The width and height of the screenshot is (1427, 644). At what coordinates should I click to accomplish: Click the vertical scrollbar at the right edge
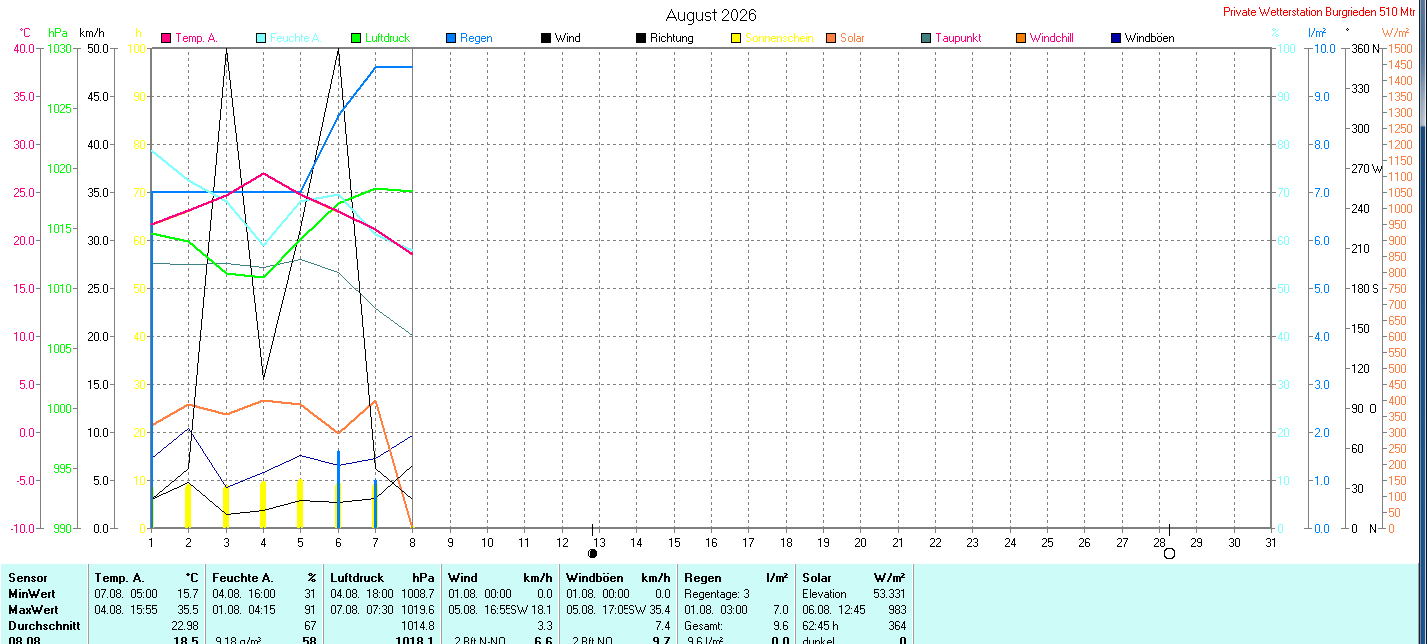(x=1423, y=322)
